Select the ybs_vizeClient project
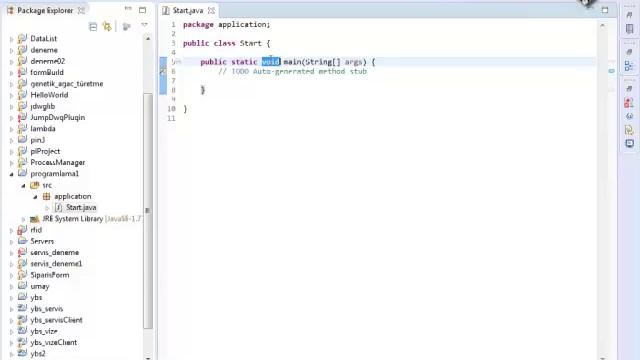 (53, 343)
